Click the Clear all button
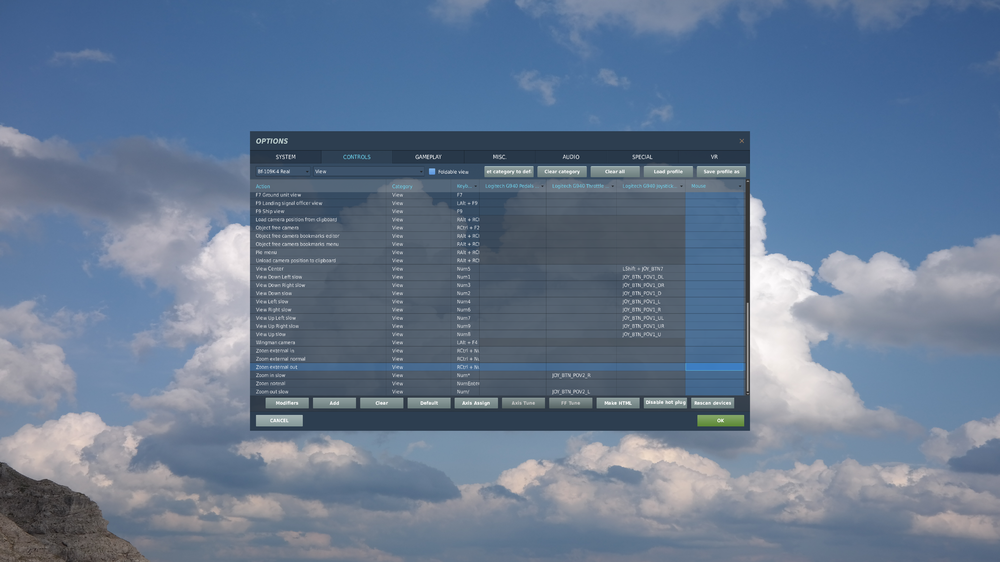Screen dimensions: 1000x562 pos(615,172)
